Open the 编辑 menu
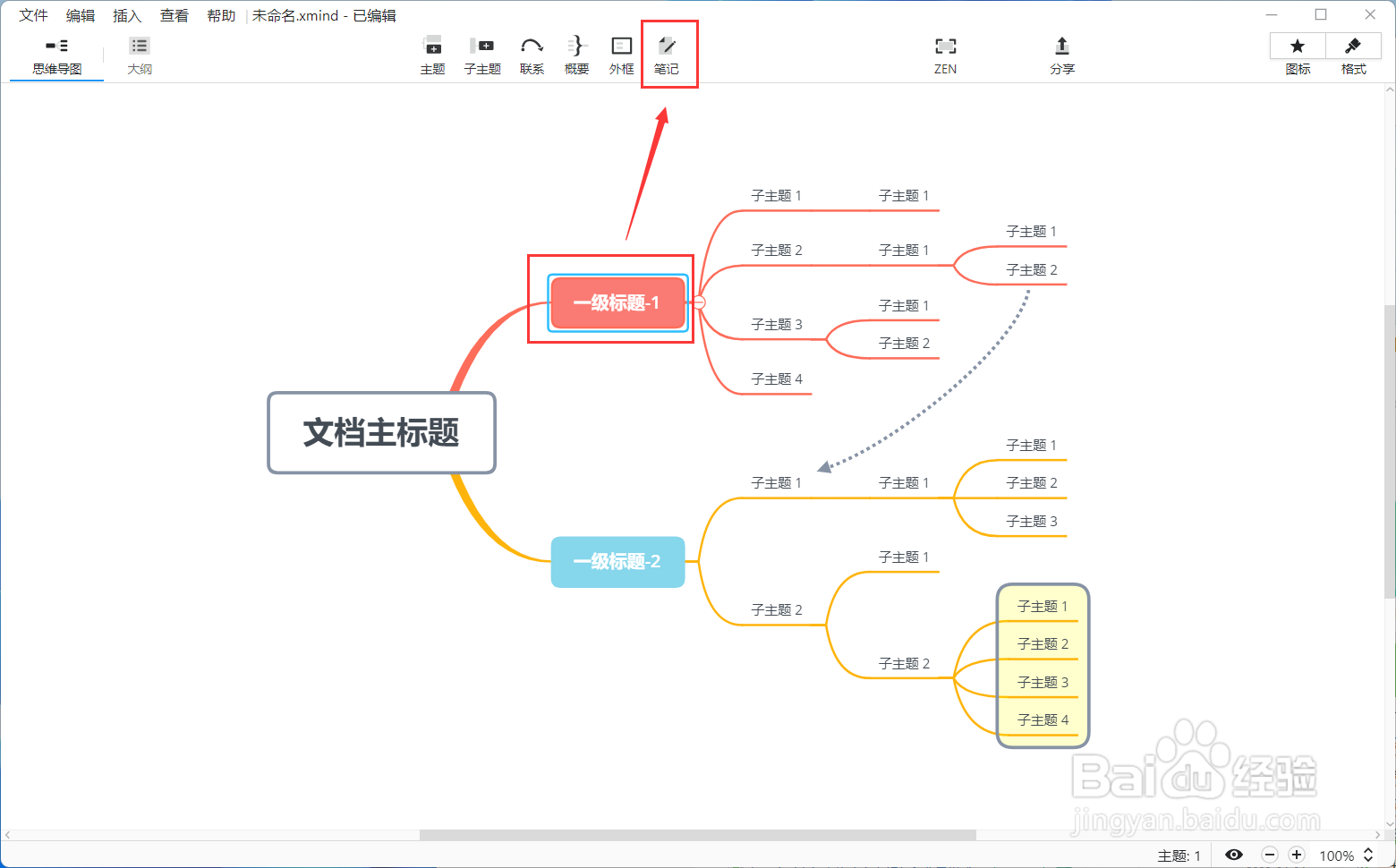1396x868 pixels. tap(80, 15)
